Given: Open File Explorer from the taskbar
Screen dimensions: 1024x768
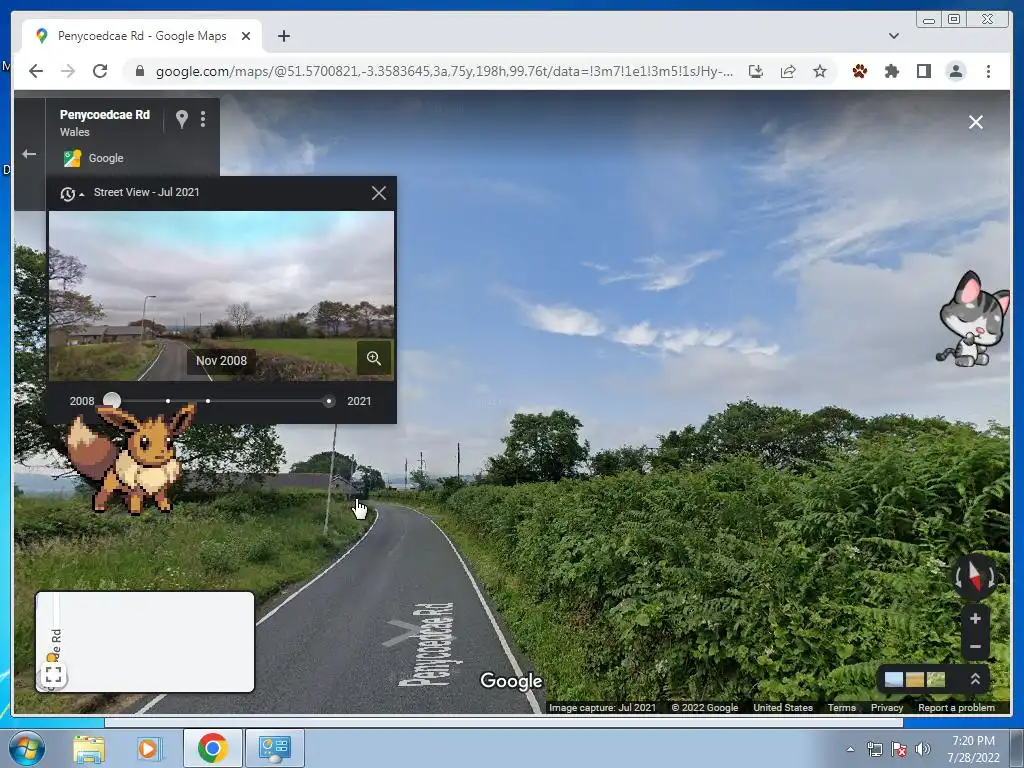Looking at the screenshot, I should pos(89,748).
